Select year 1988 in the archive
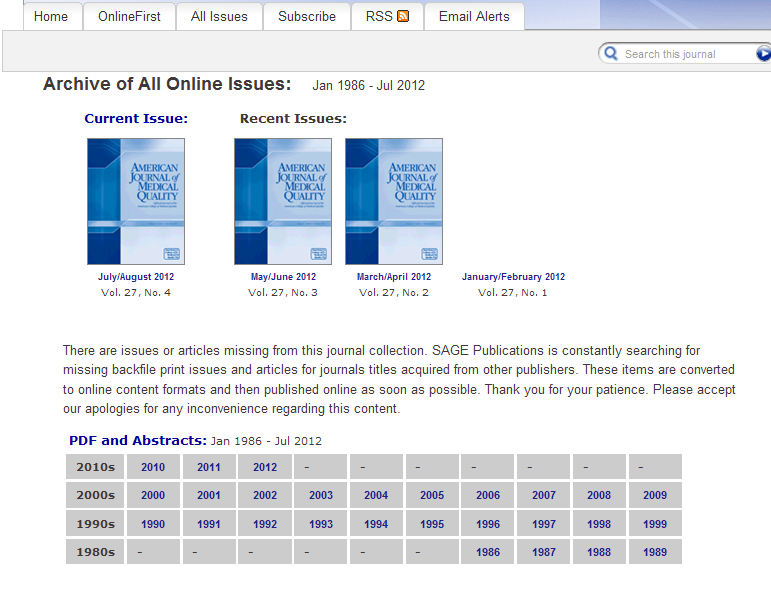This screenshot has width=771, height=596. click(x=599, y=552)
